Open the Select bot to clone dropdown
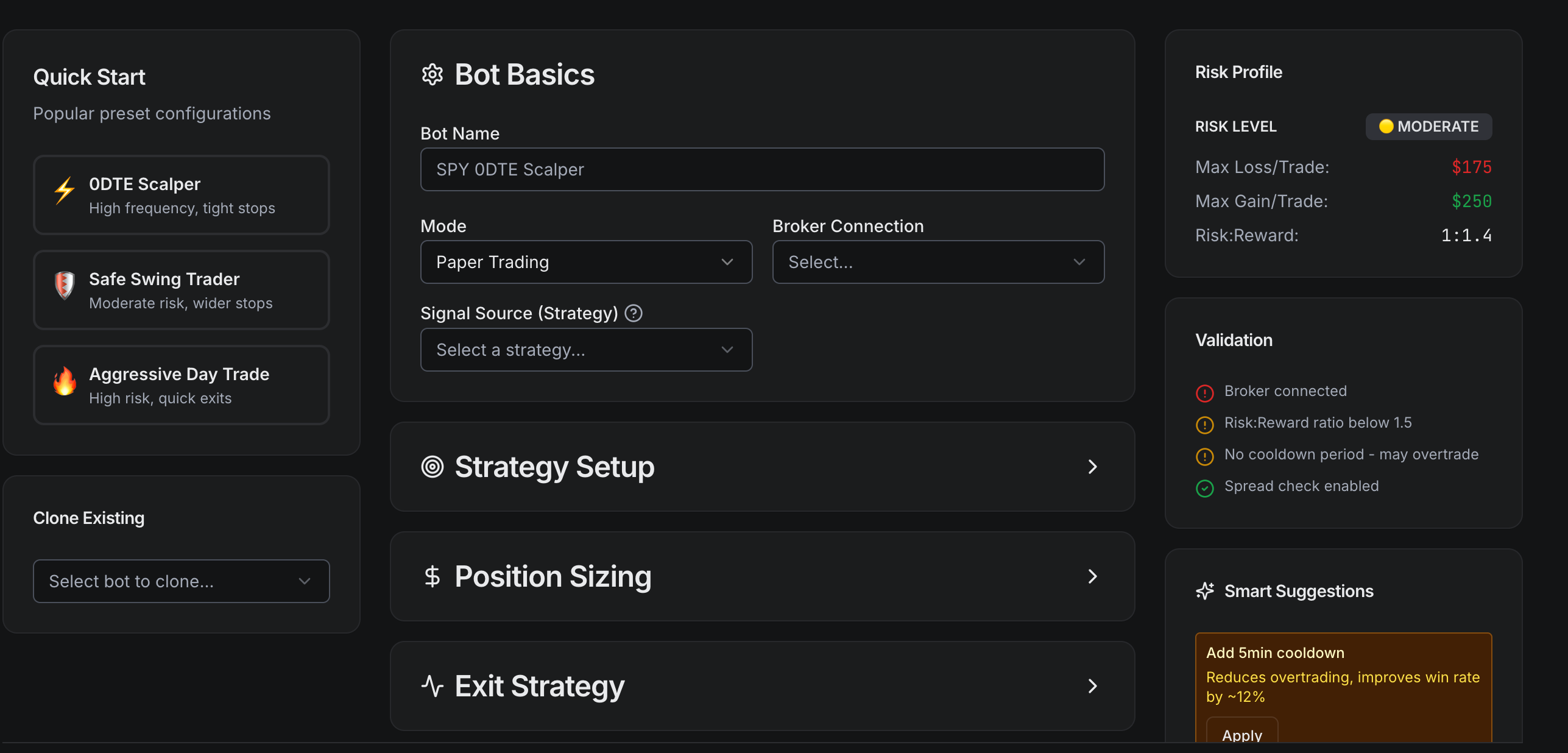This screenshot has width=1568, height=753. click(x=182, y=581)
